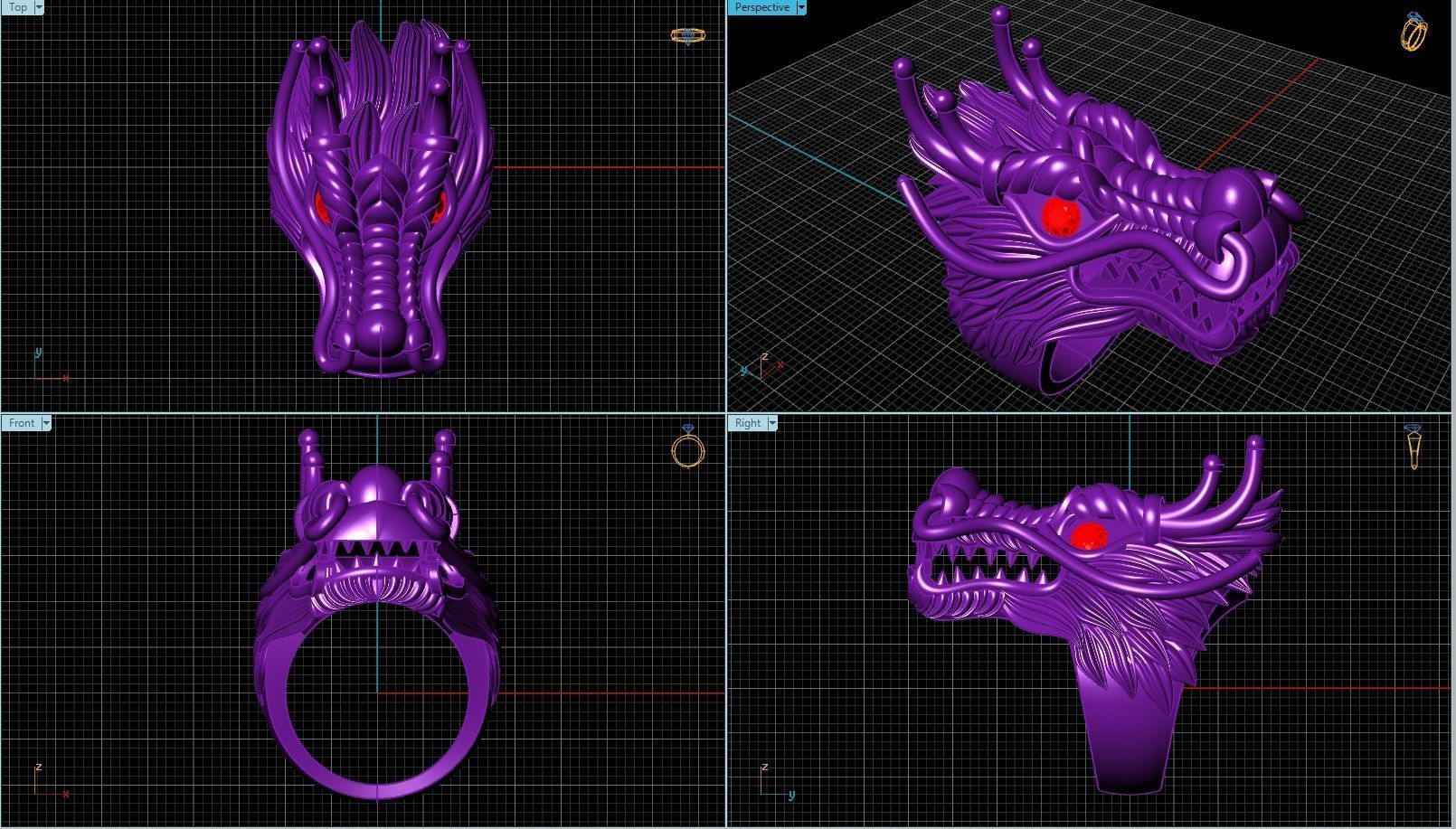Open the Top viewport dropdown arrow
Screen dimensions: 1456x829
point(39,7)
